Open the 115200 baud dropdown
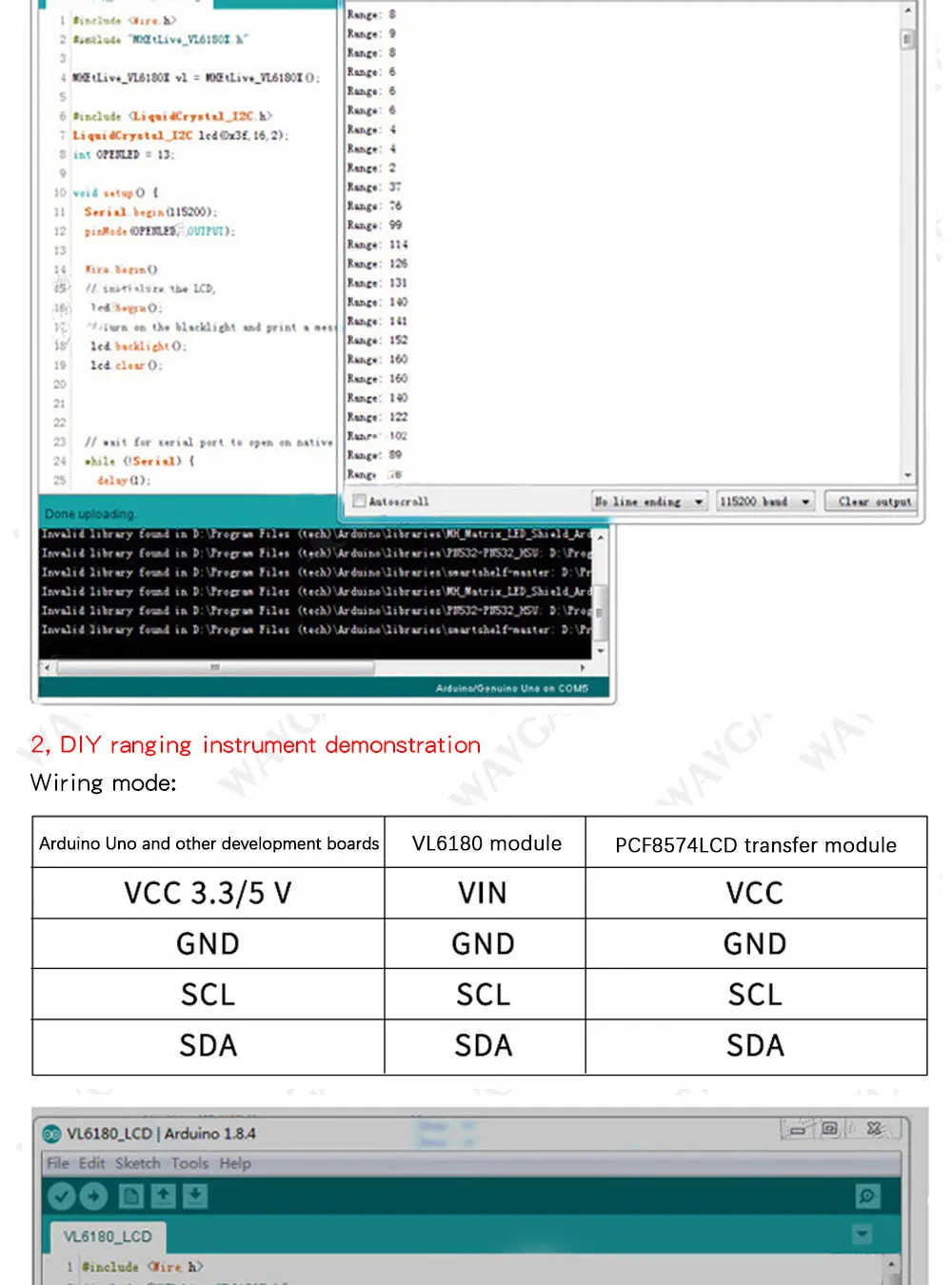 765,501
